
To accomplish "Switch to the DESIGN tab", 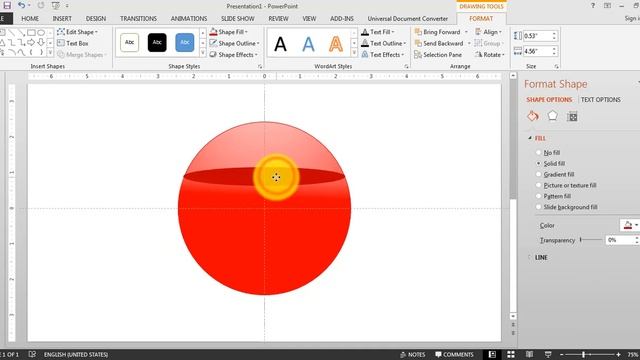I will point(96,19).
